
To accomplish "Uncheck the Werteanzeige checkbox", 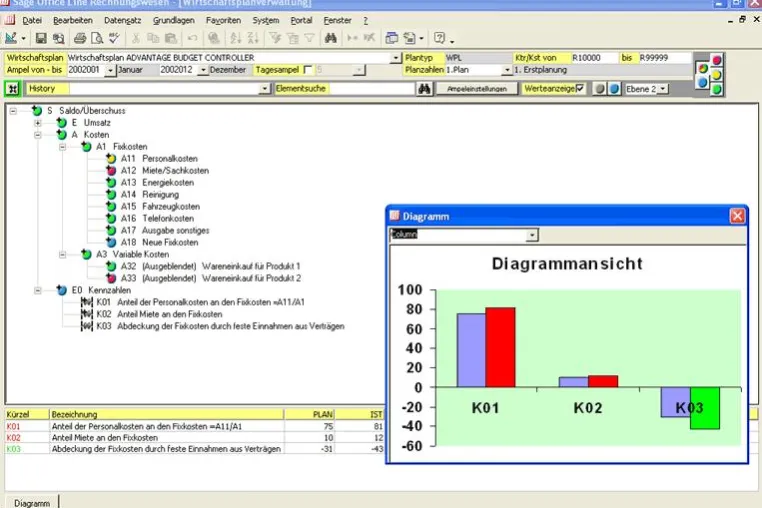I will click(x=580, y=88).
